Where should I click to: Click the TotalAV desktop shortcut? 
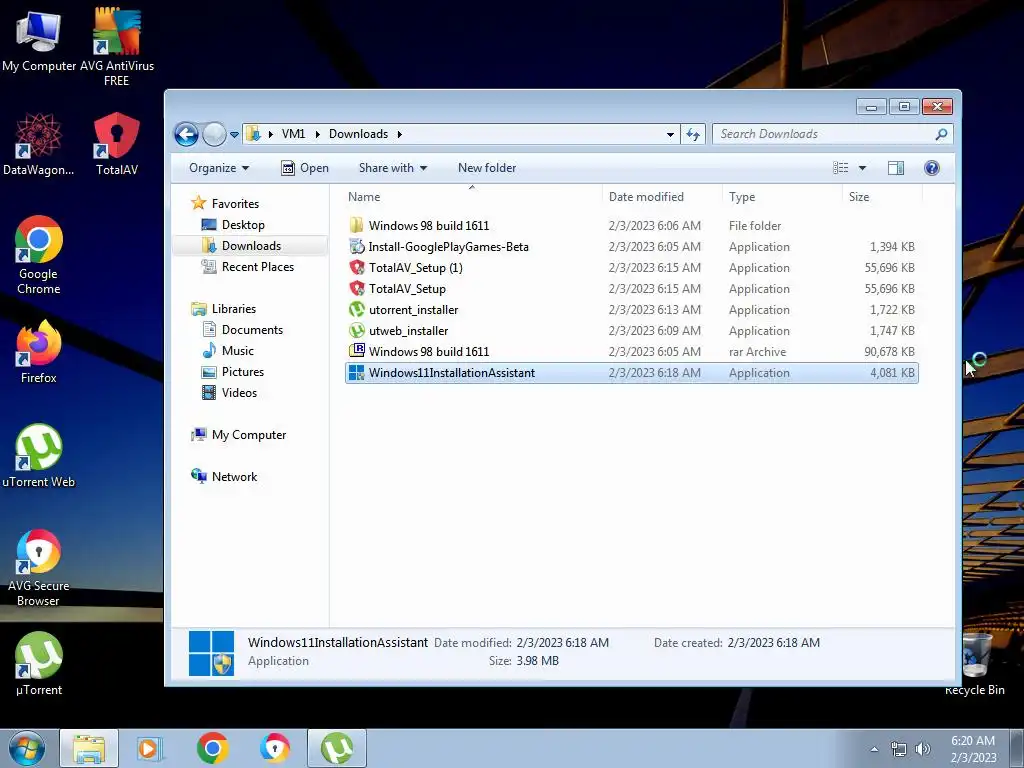pyautogui.click(x=117, y=145)
